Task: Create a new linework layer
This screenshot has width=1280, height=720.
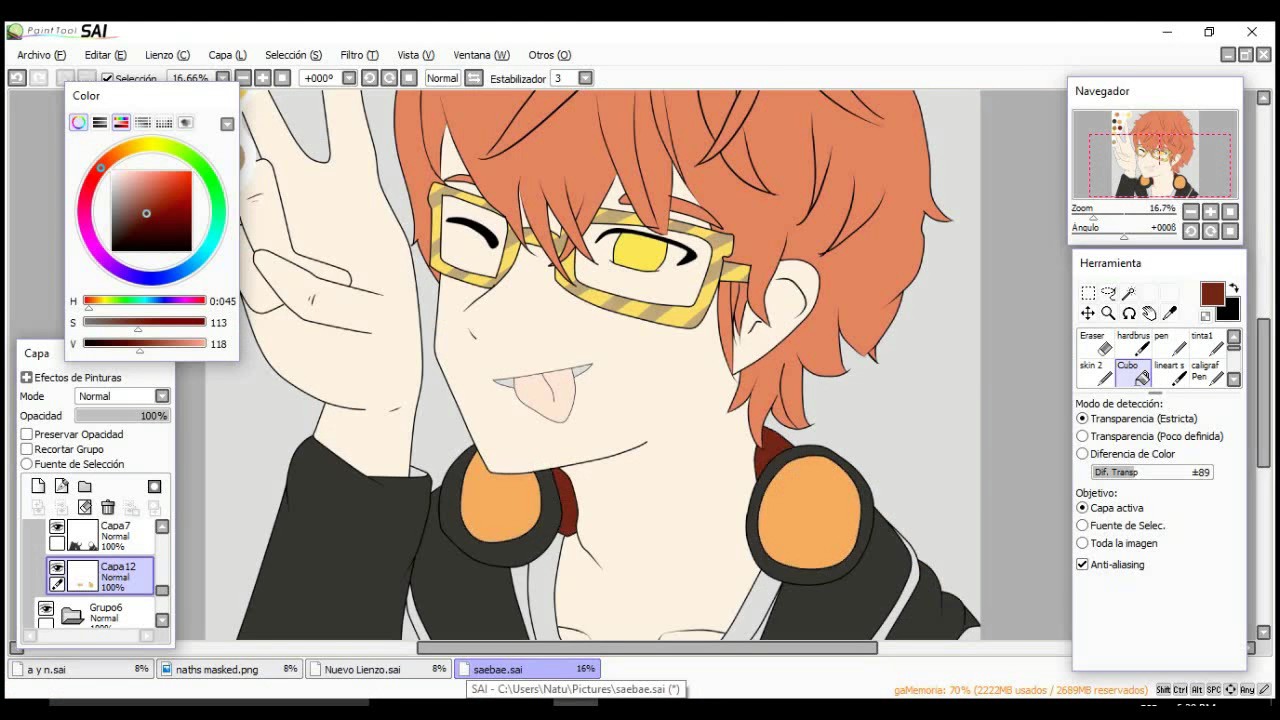Action: tap(61, 486)
